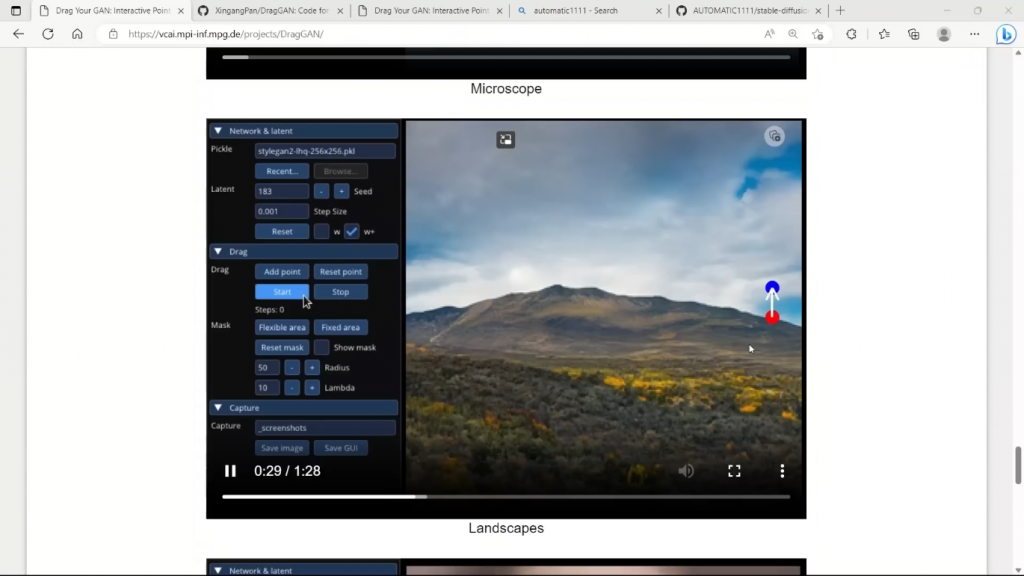This screenshot has width=1024, height=576.
Task: Decrease the Radius value
Action: 292,368
